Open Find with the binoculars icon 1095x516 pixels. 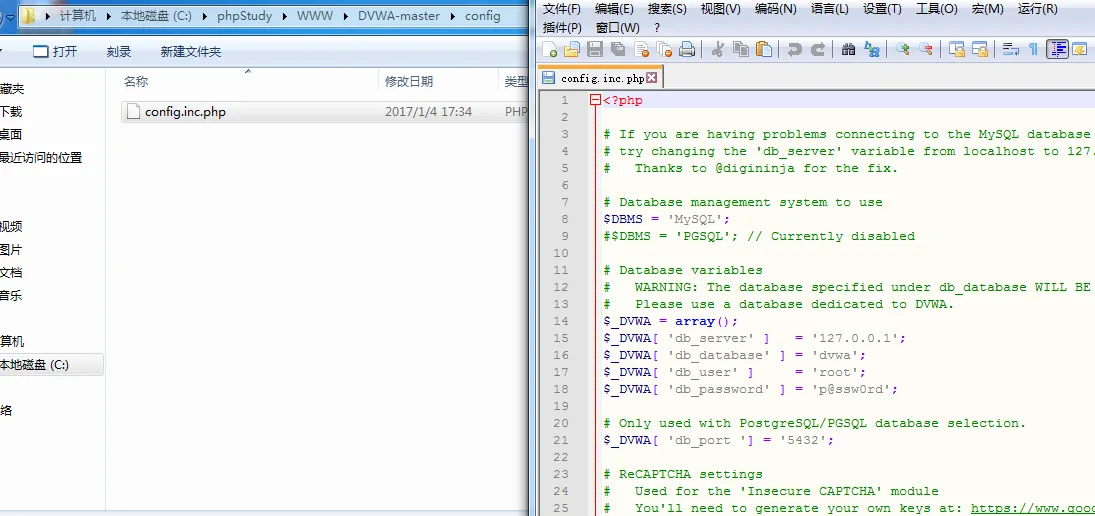point(848,49)
